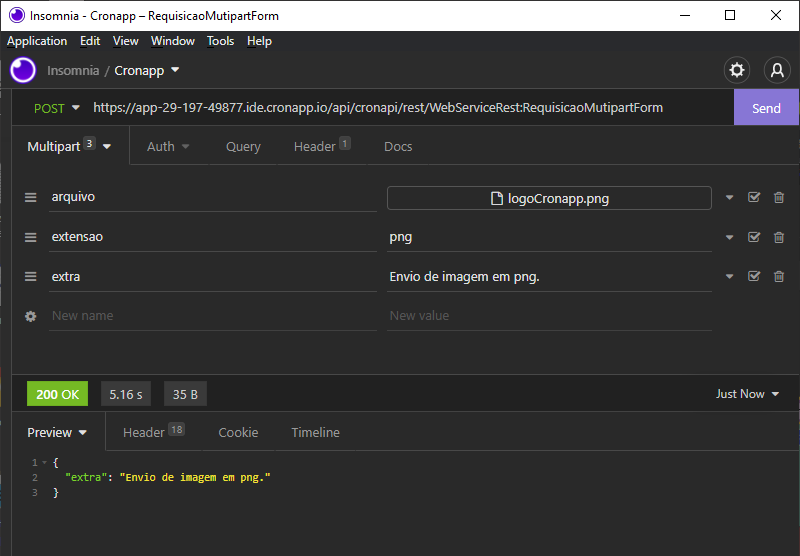800x556 pixels.
Task: Switch to the Query tab
Action: tap(243, 146)
